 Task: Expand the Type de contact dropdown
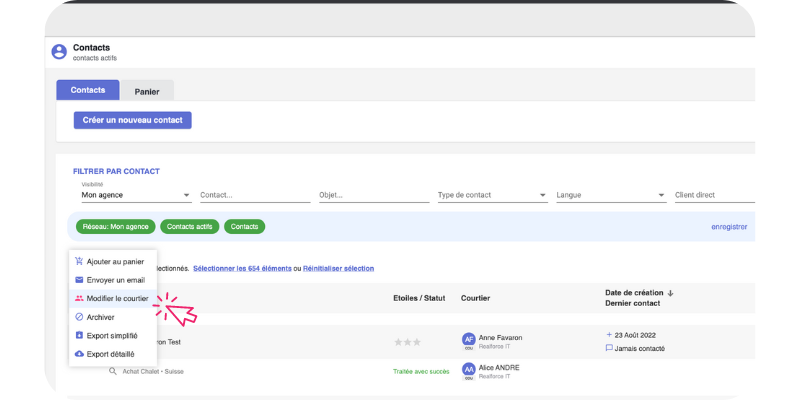(x=492, y=195)
